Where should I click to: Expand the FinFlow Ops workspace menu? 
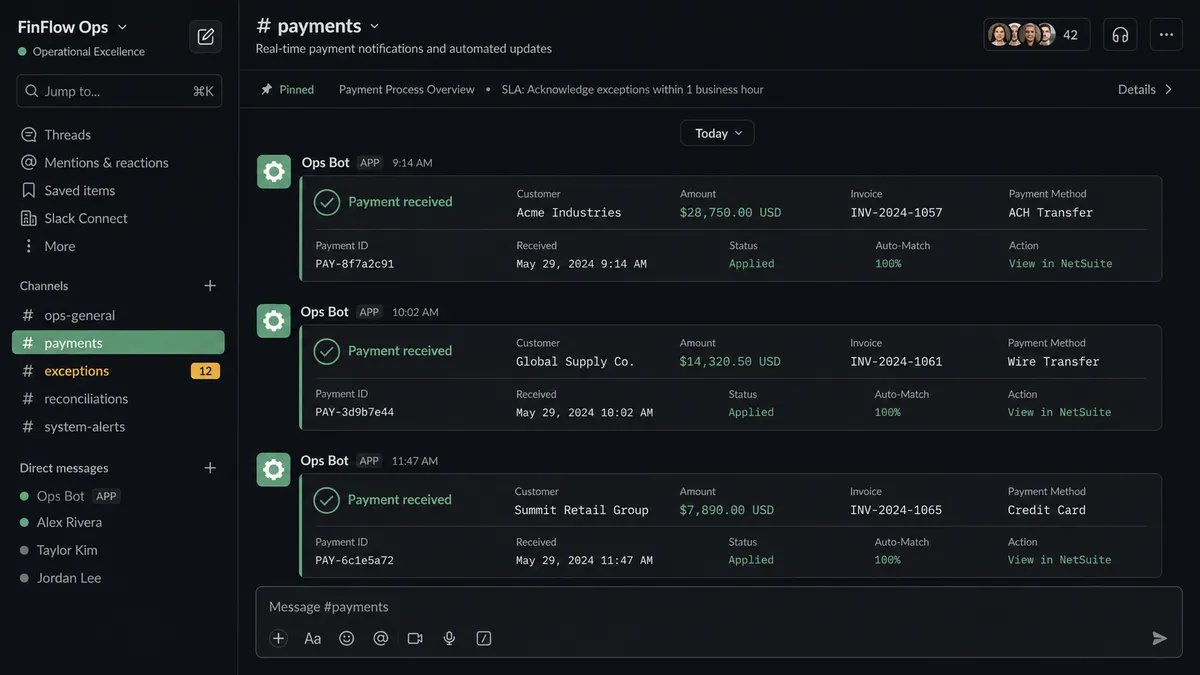coord(72,27)
